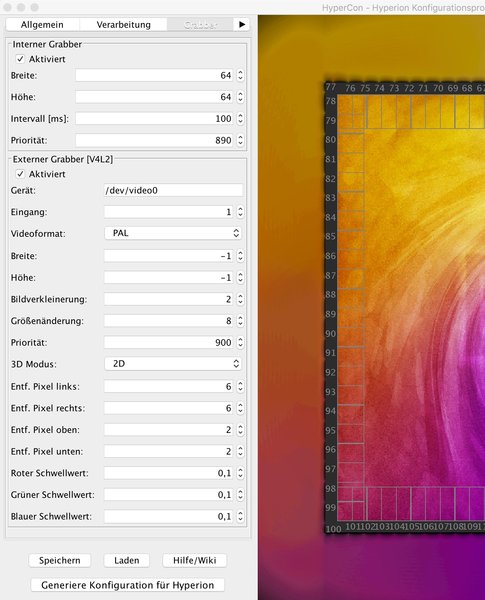
Task: Show more tabs with the right arrow
Action: 242,24
